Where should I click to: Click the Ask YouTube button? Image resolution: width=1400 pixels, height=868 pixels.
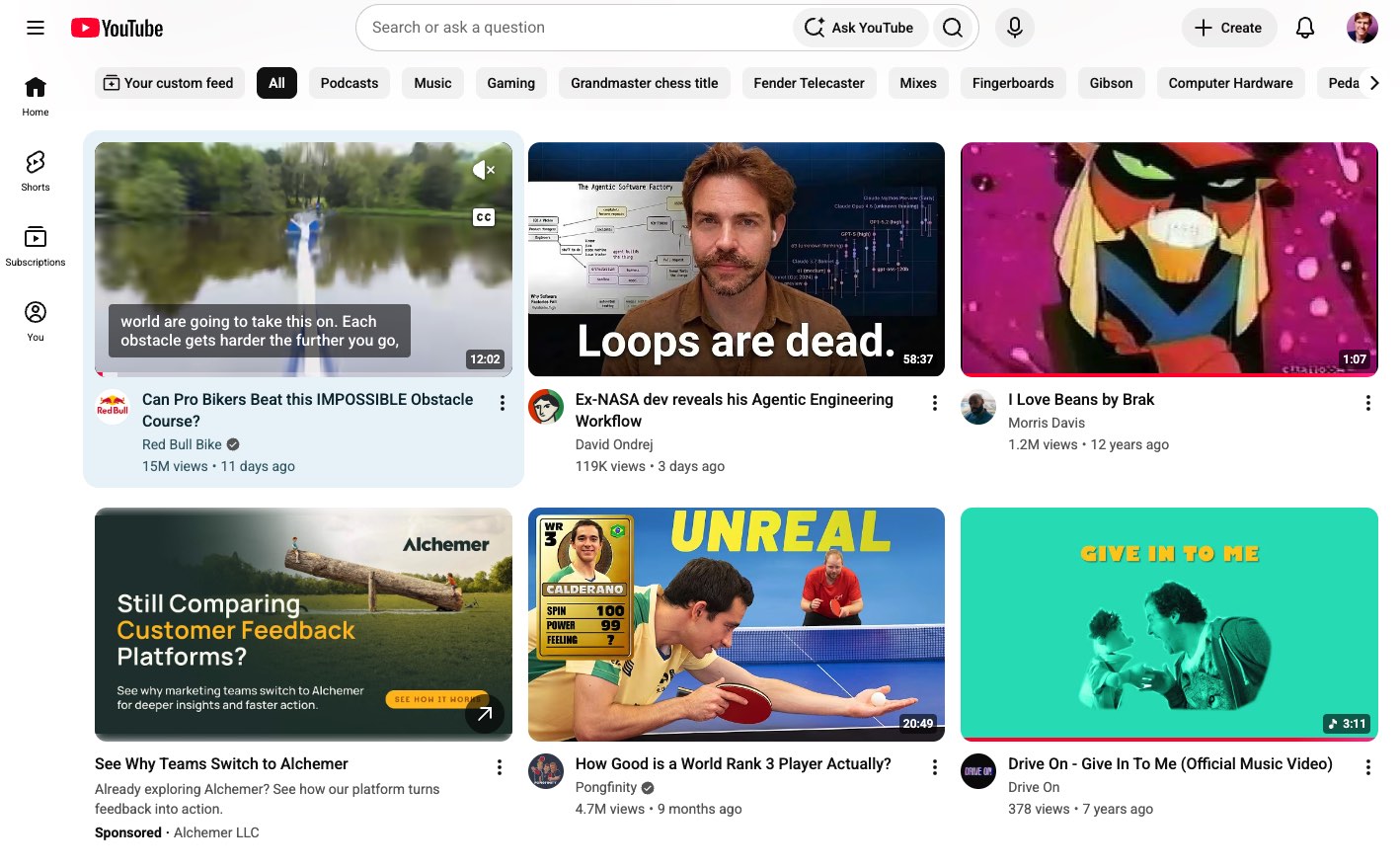(x=860, y=28)
